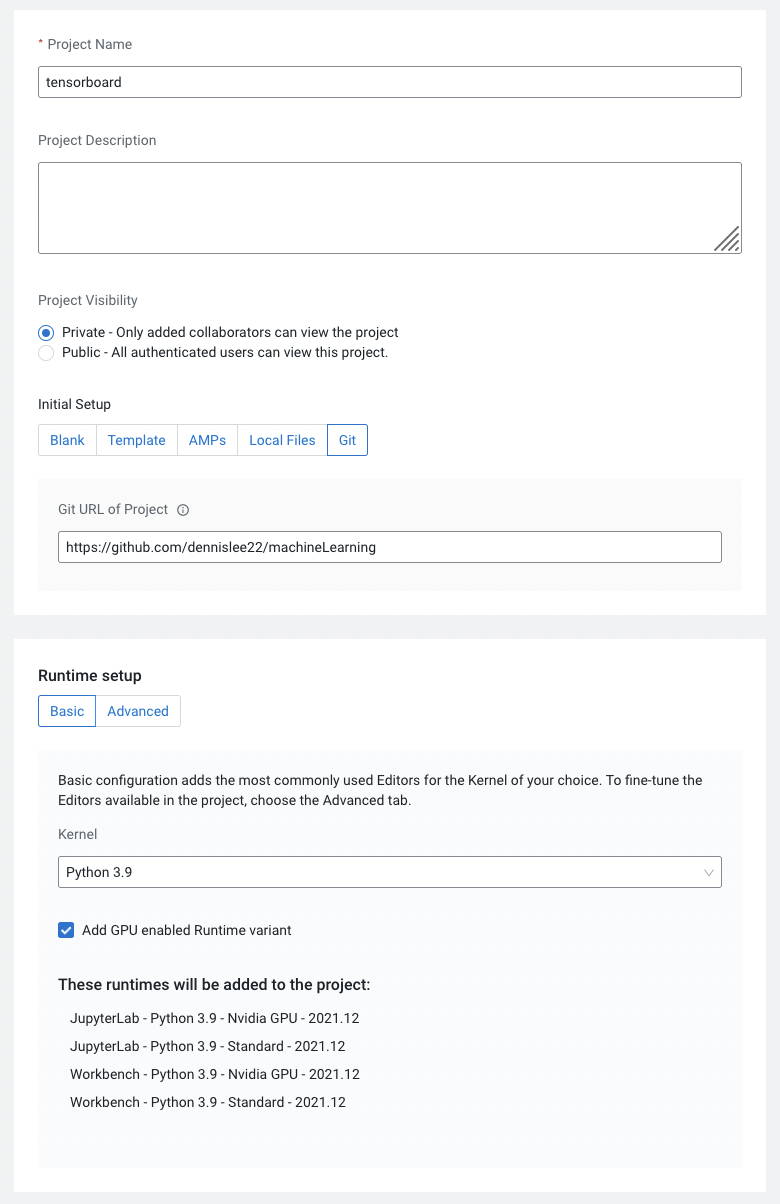The width and height of the screenshot is (780, 1204).
Task: Select the Private visibility radio button
Action: pos(46,332)
